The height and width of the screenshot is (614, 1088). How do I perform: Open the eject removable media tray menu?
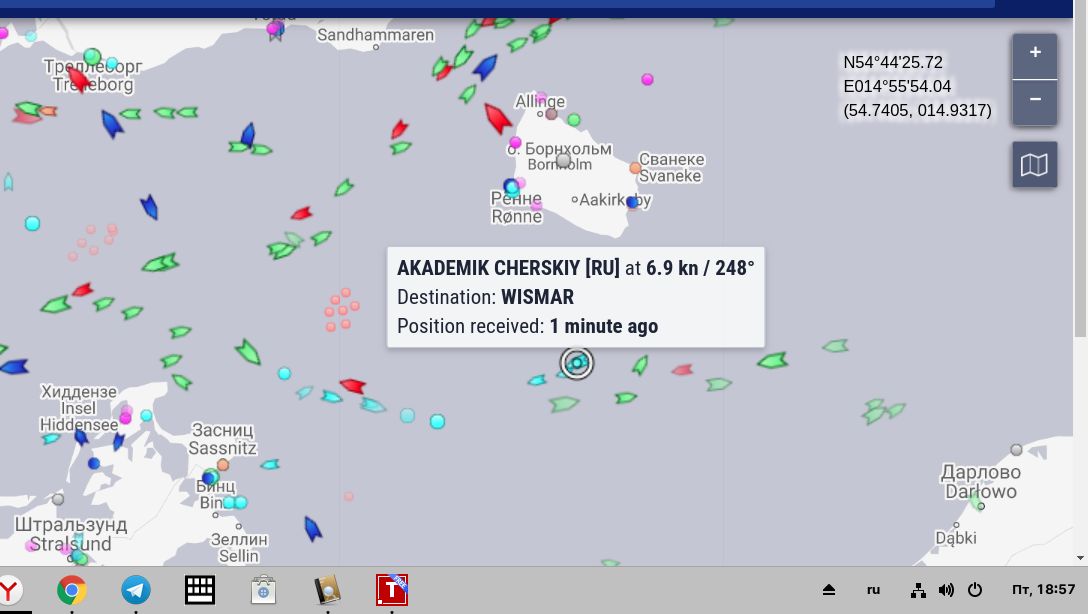(x=828, y=590)
